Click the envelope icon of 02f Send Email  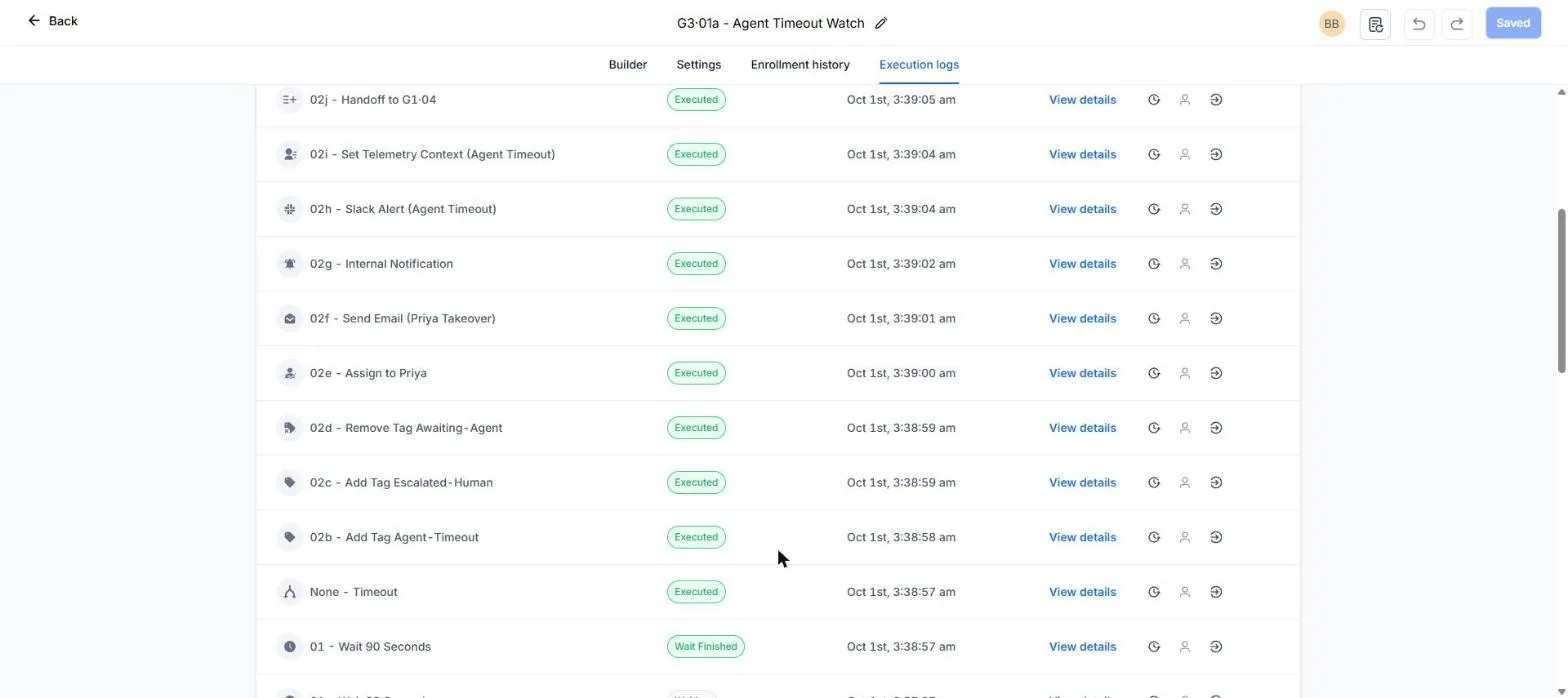pyautogui.click(x=289, y=318)
